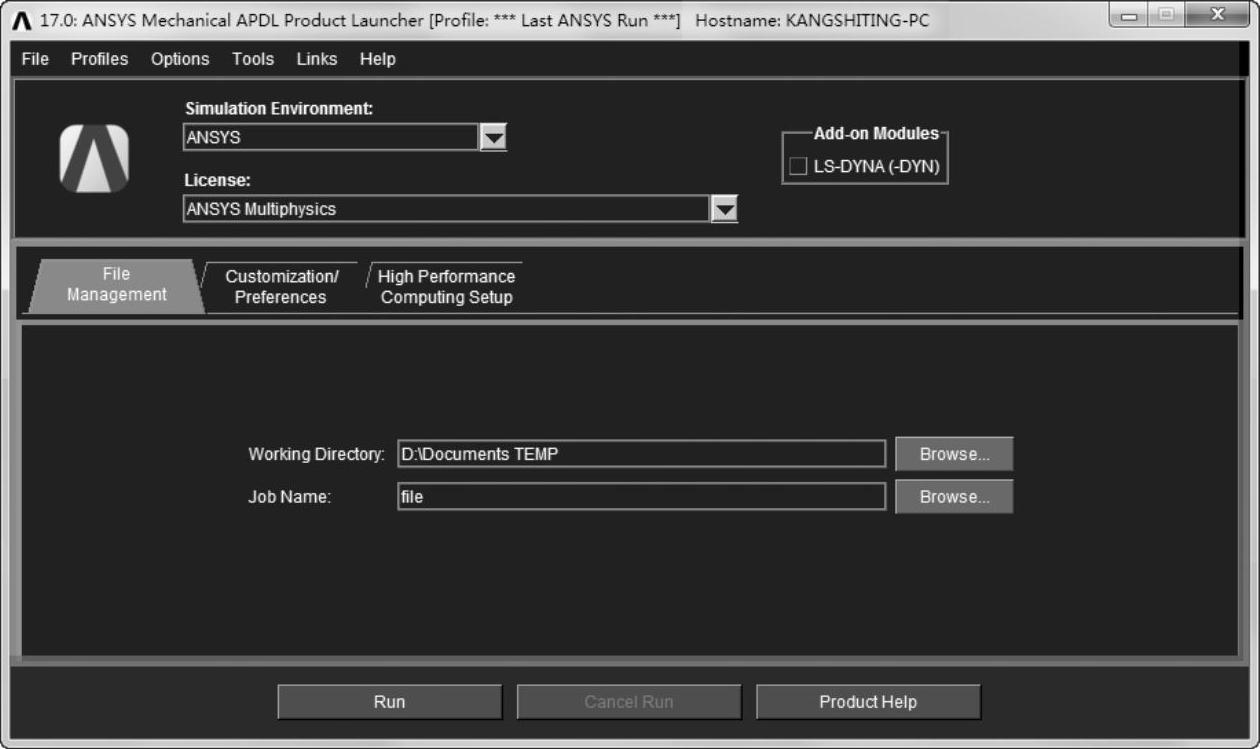This screenshot has height=749, width=1260.
Task: Click the Cancel Run button
Action: [629, 702]
